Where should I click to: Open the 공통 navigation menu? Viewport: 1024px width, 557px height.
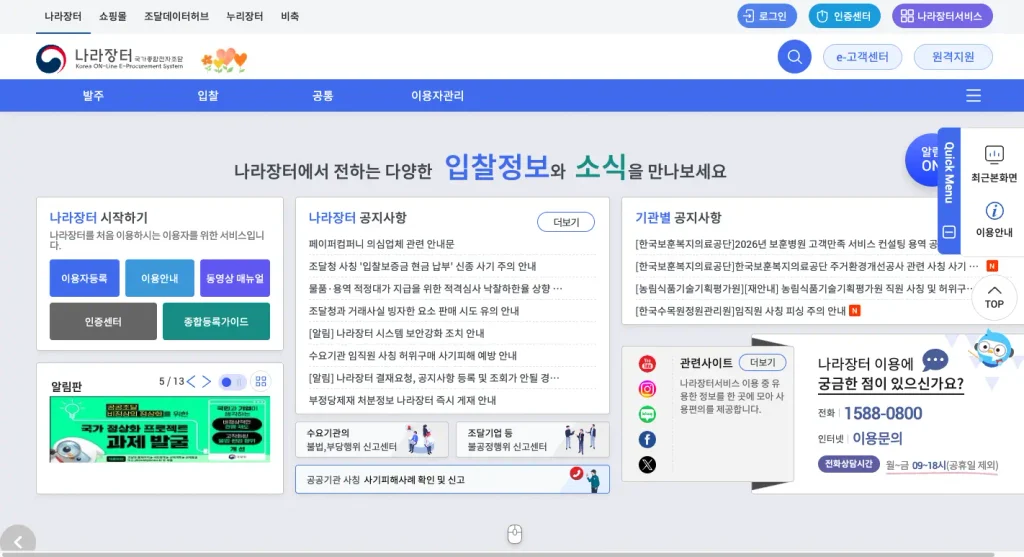[323, 95]
